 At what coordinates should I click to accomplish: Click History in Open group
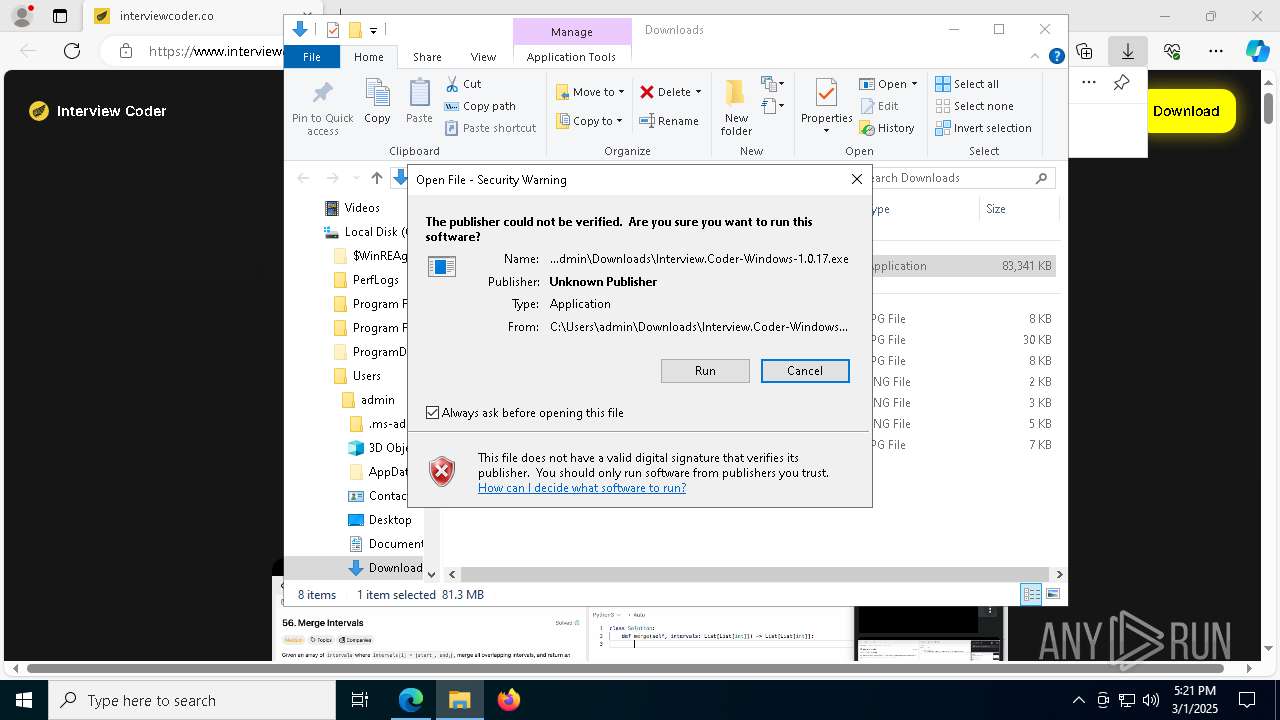(887, 128)
